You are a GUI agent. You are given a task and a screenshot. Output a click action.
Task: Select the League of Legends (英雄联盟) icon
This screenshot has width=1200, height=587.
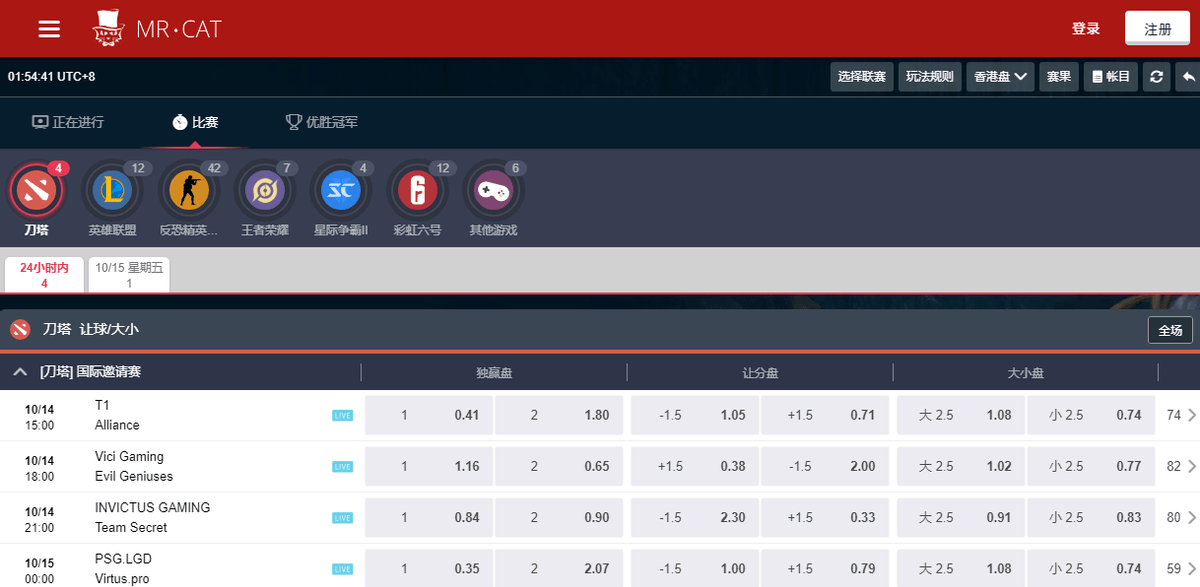(112, 190)
